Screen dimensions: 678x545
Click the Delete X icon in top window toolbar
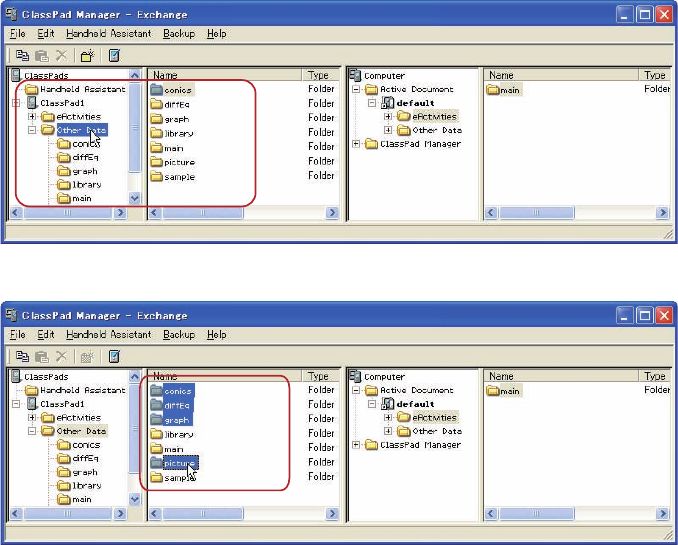(x=61, y=55)
